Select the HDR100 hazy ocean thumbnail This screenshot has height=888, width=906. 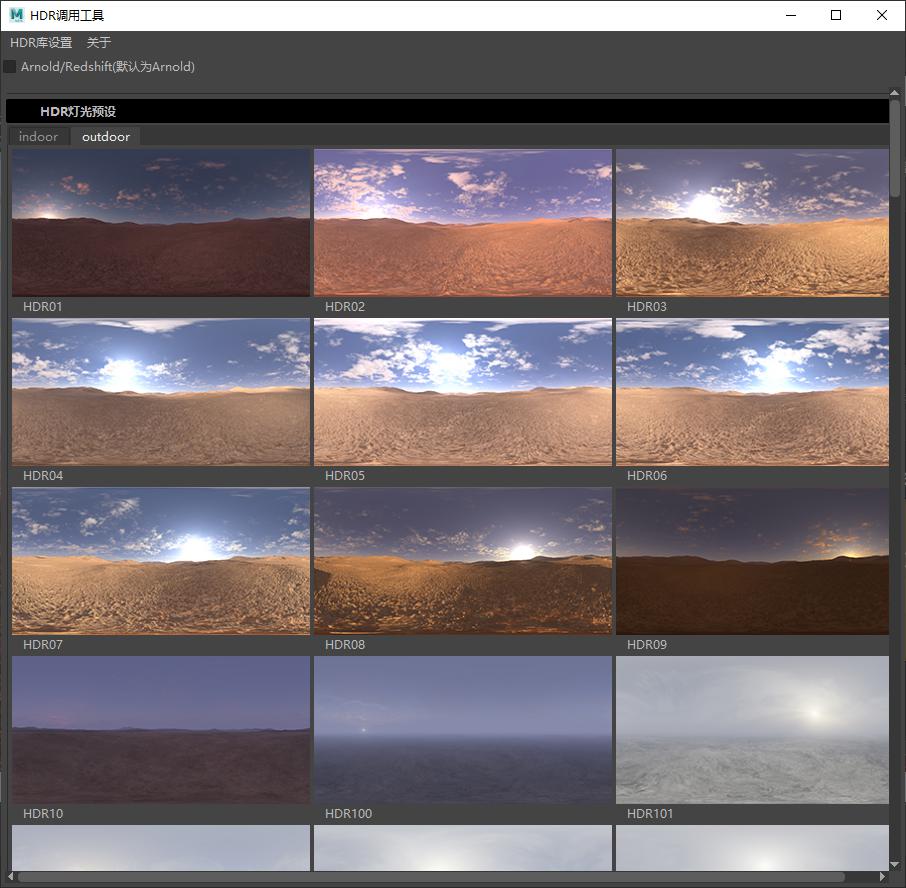pyautogui.click(x=463, y=730)
